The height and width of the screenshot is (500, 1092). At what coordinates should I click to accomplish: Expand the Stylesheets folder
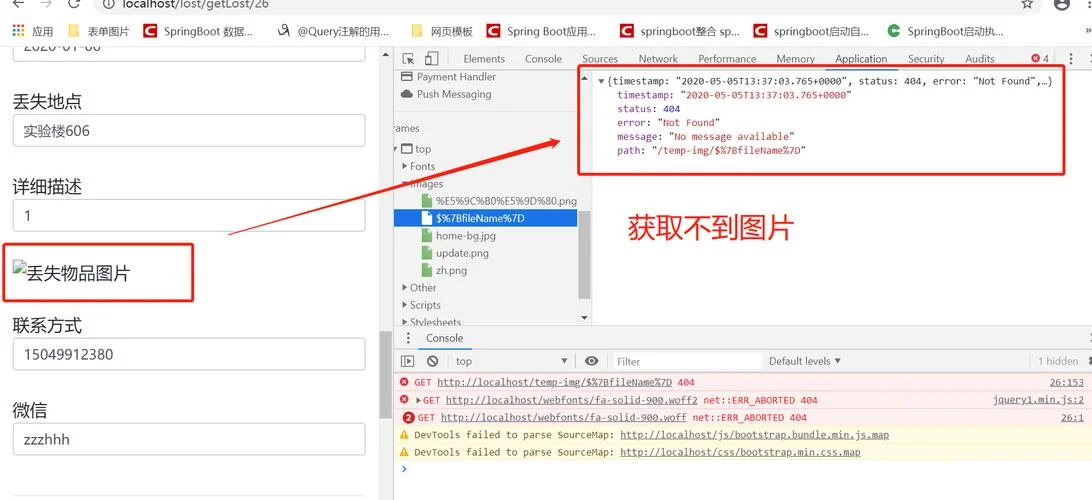(x=405, y=322)
